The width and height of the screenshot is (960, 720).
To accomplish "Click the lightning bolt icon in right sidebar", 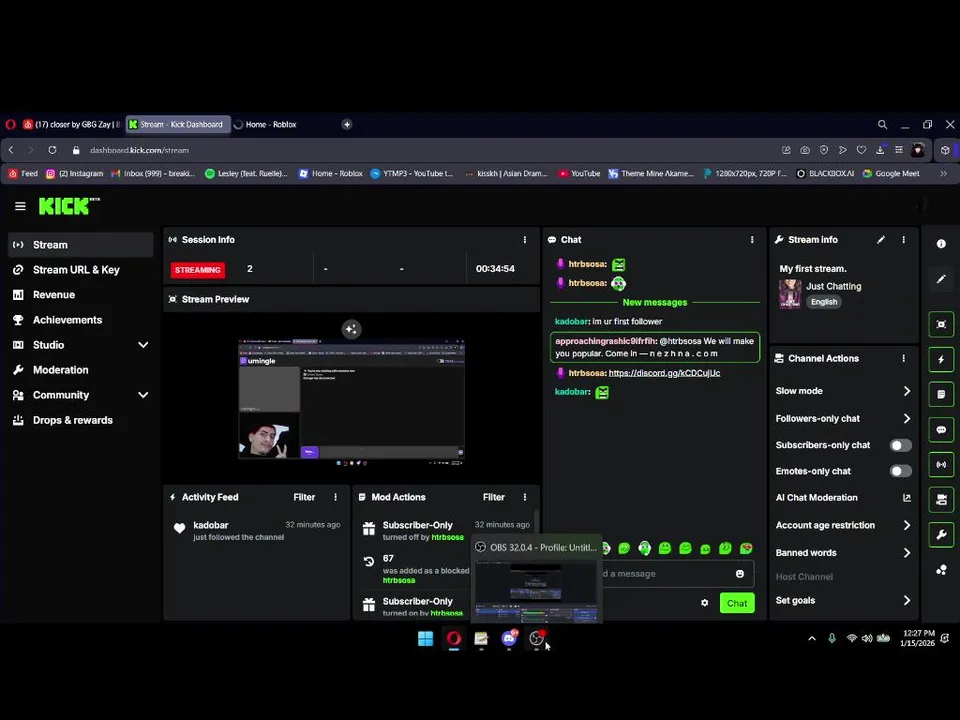I will [x=941, y=360].
